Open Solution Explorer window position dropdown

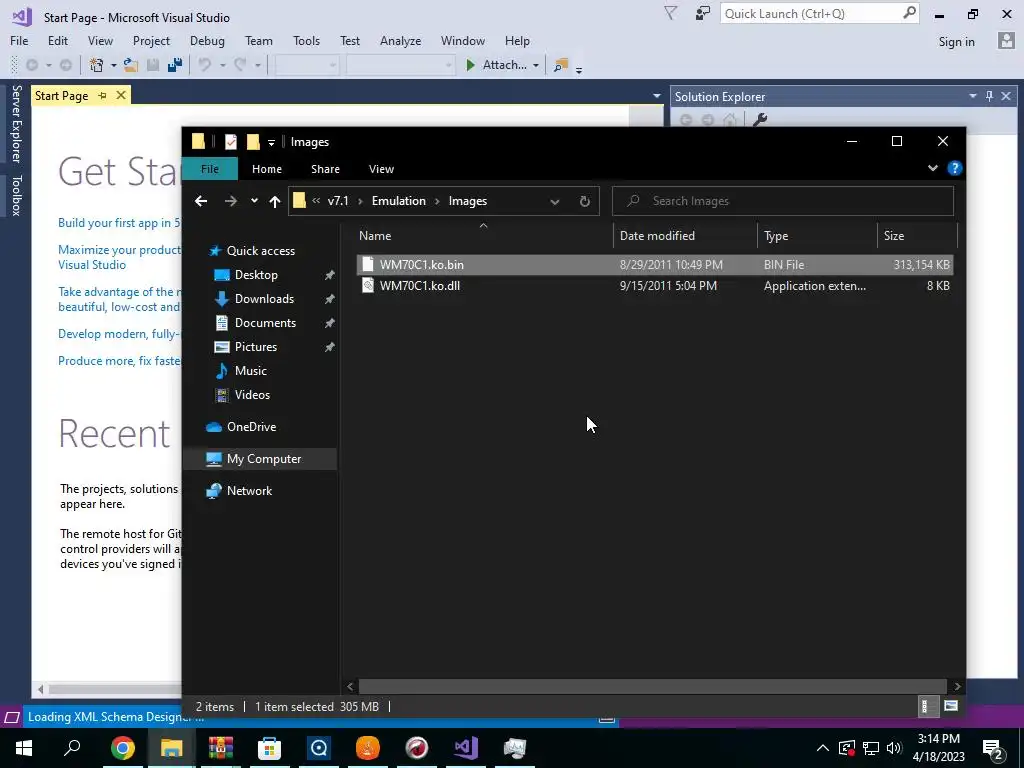pyautogui.click(x=973, y=96)
